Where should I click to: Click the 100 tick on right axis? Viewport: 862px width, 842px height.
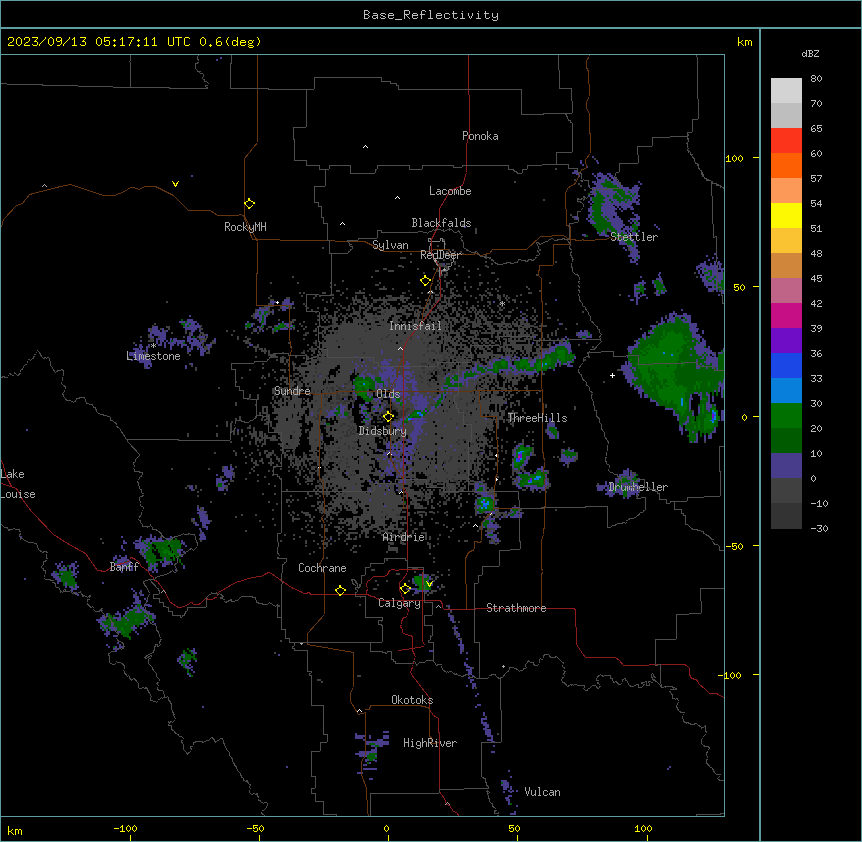coord(734,158)
